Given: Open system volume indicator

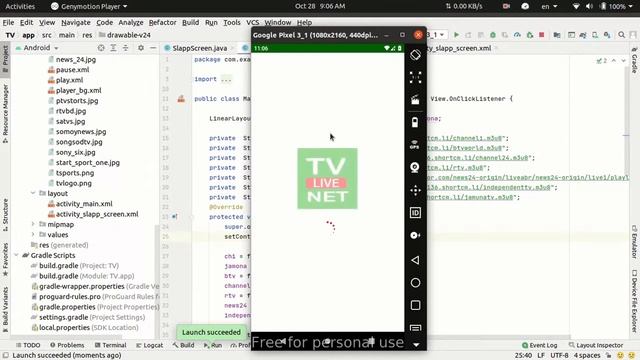Looking at the screenshot, I should tap(589, 6).
